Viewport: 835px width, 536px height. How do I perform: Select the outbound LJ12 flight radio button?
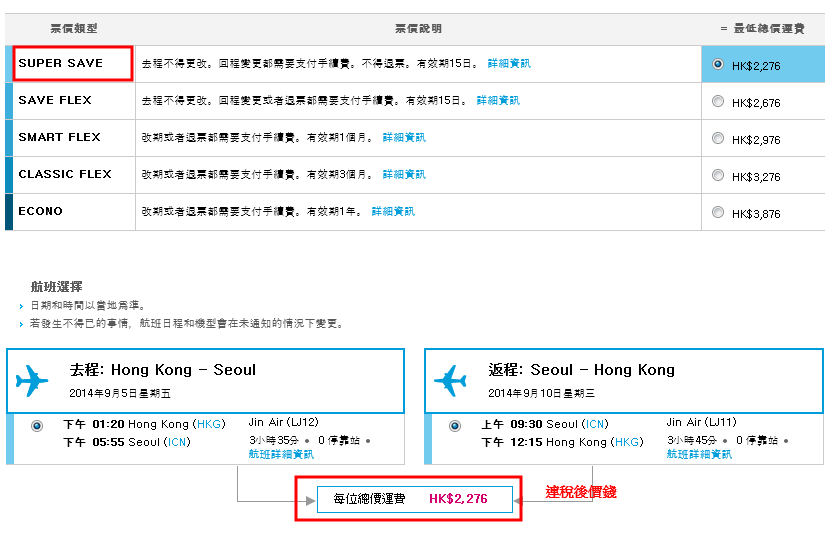click(x=37, y=425)
